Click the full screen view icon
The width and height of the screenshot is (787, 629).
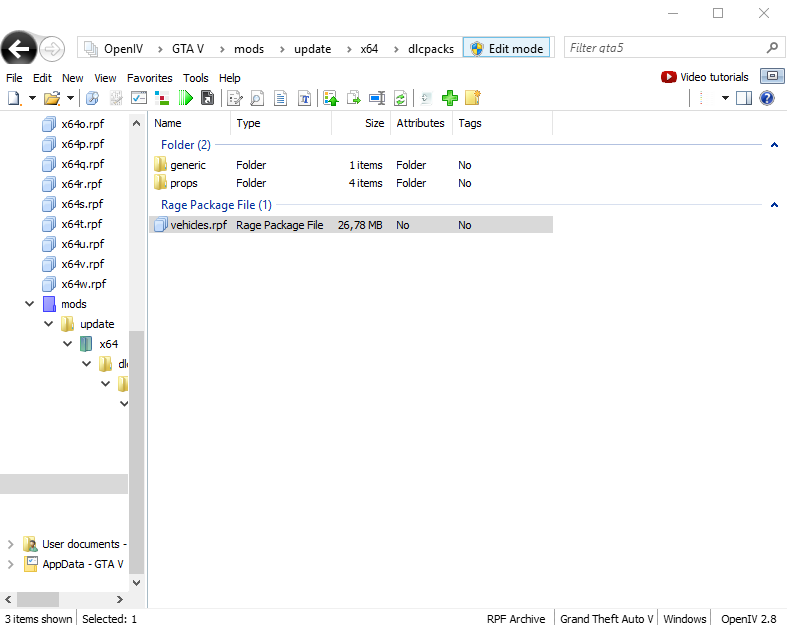[x=772, y=76]
